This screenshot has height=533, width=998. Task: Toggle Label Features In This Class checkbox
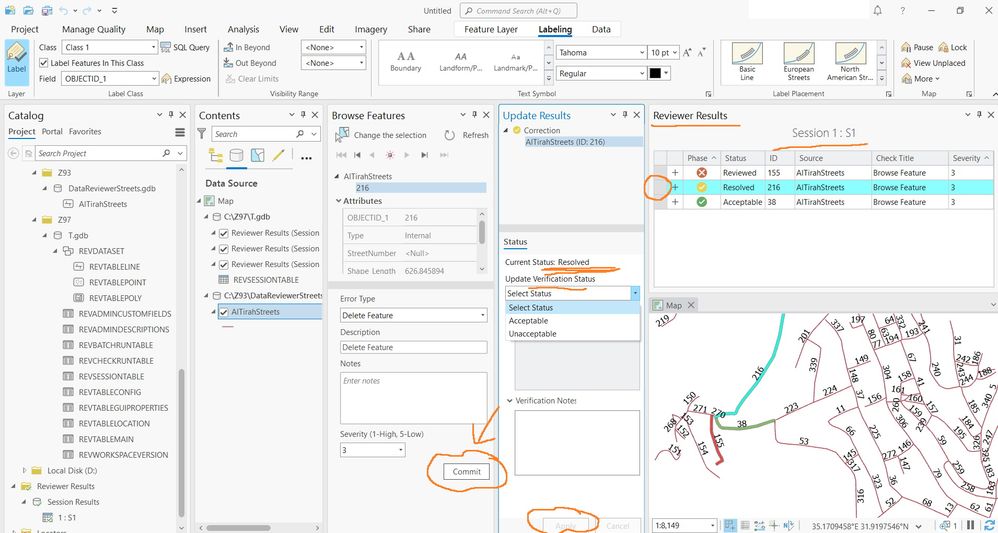43,63
